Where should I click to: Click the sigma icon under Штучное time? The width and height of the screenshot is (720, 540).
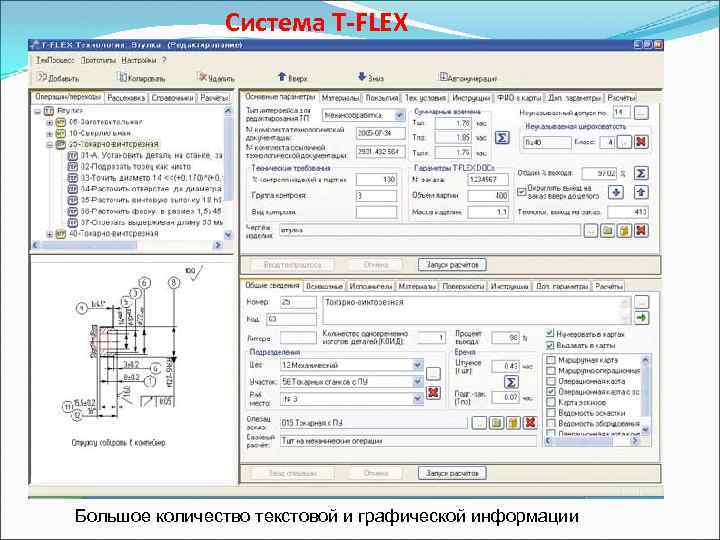click(511, 382)
